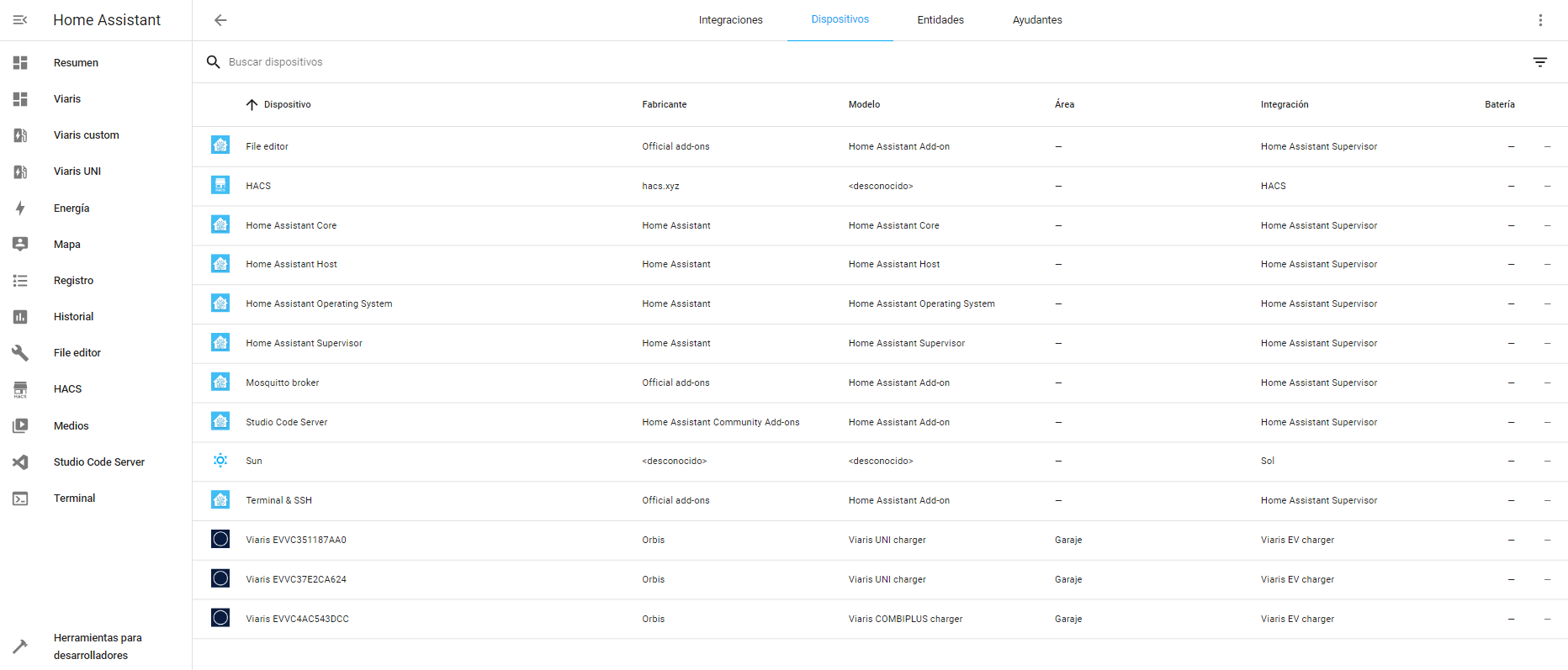This screenshot has height=670, width=1568.
Task: Click the Historial chart icon
Action: point(20,317)
